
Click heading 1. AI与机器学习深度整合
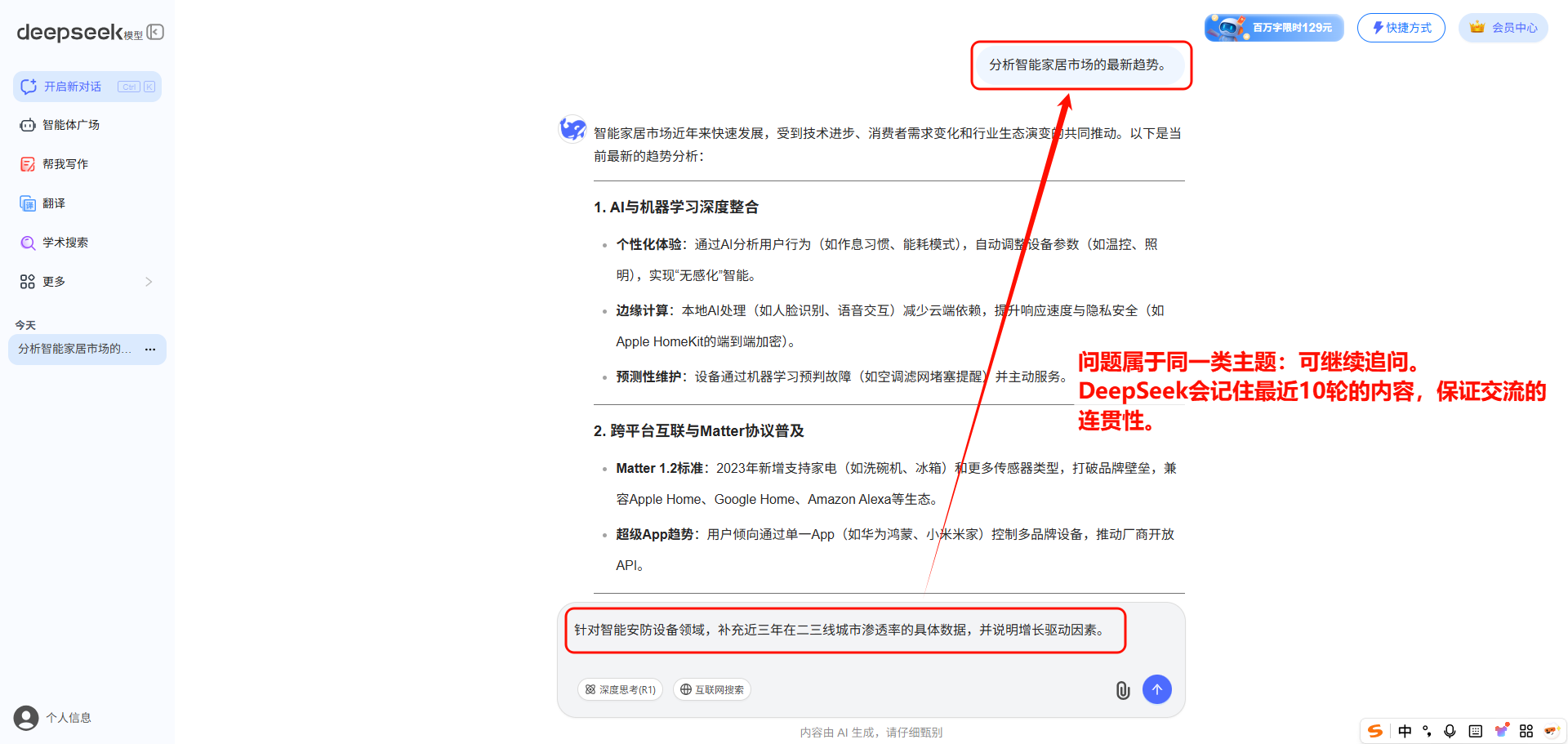676,207
